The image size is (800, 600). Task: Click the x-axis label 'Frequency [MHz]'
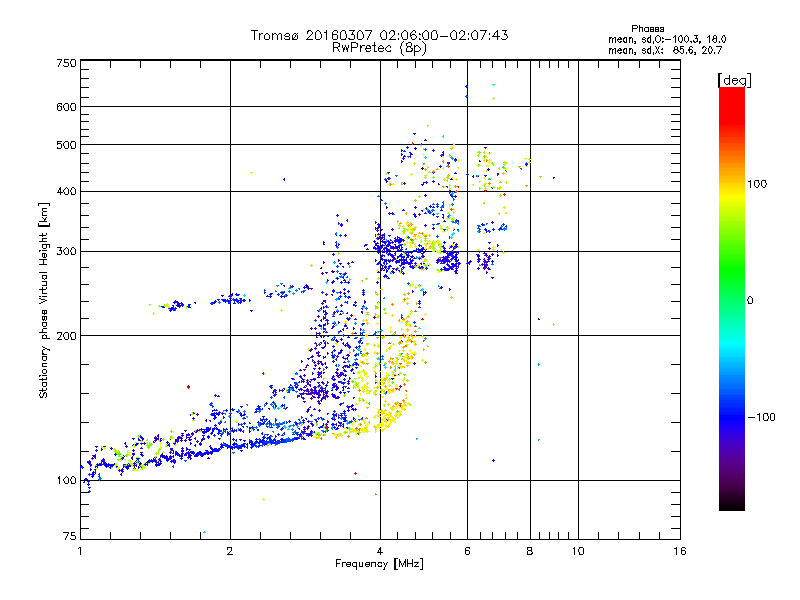(379, 564)
